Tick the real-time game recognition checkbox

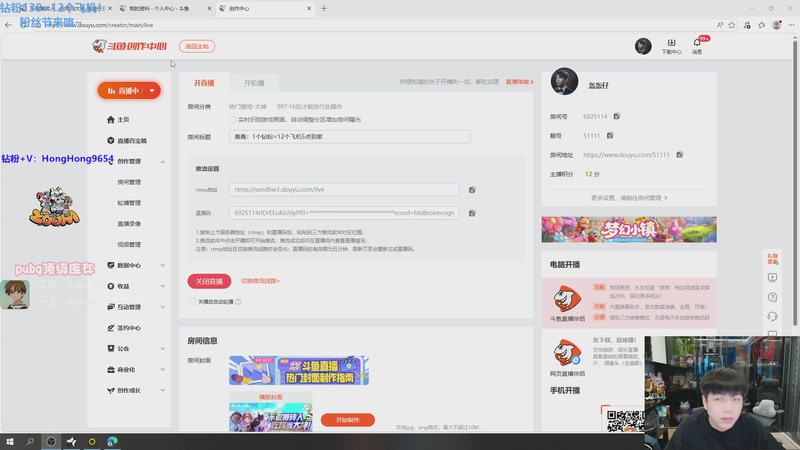click(x=233, y=119)
